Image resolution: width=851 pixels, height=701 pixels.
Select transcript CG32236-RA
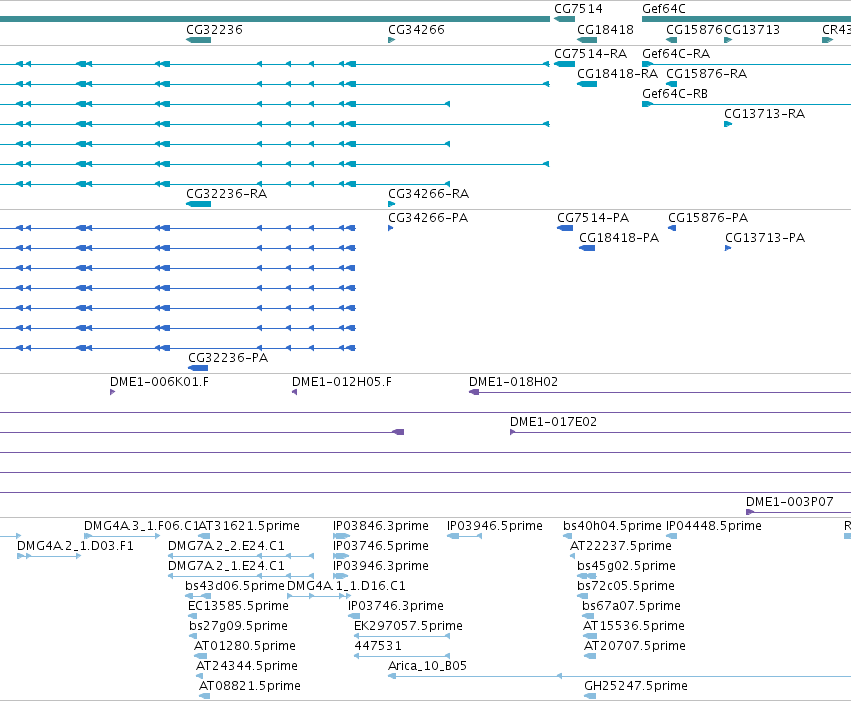(198, 204)
